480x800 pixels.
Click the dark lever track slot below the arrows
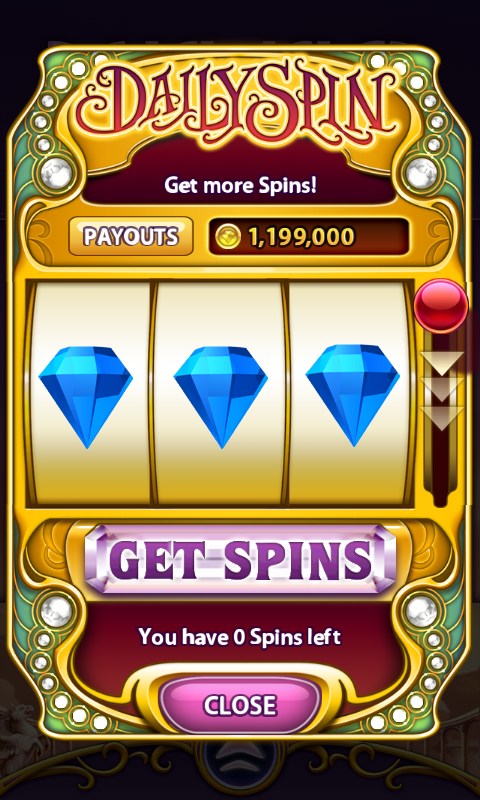pyautogui.click(x=441, y=469)
